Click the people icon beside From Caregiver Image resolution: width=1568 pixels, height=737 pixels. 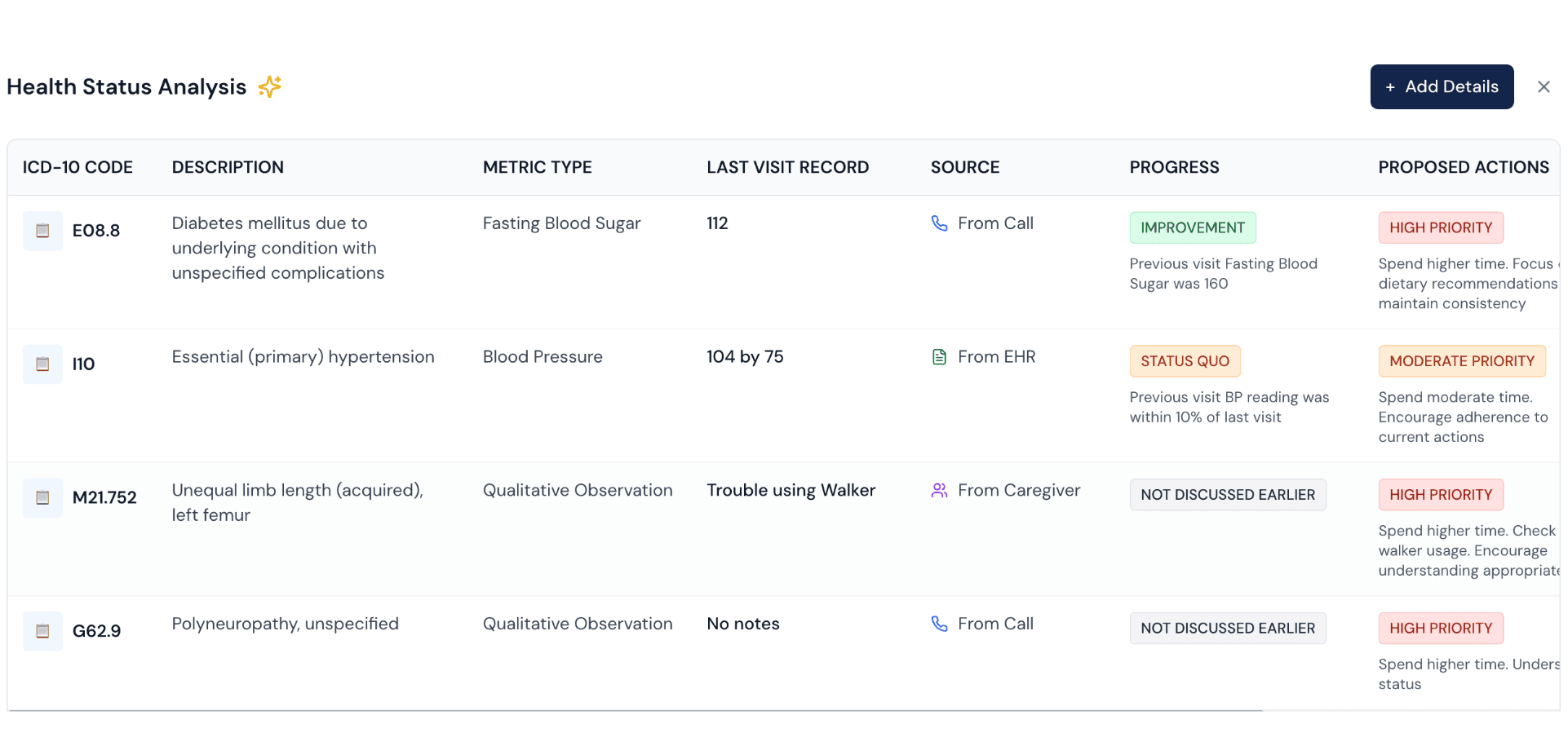[939, 491]
